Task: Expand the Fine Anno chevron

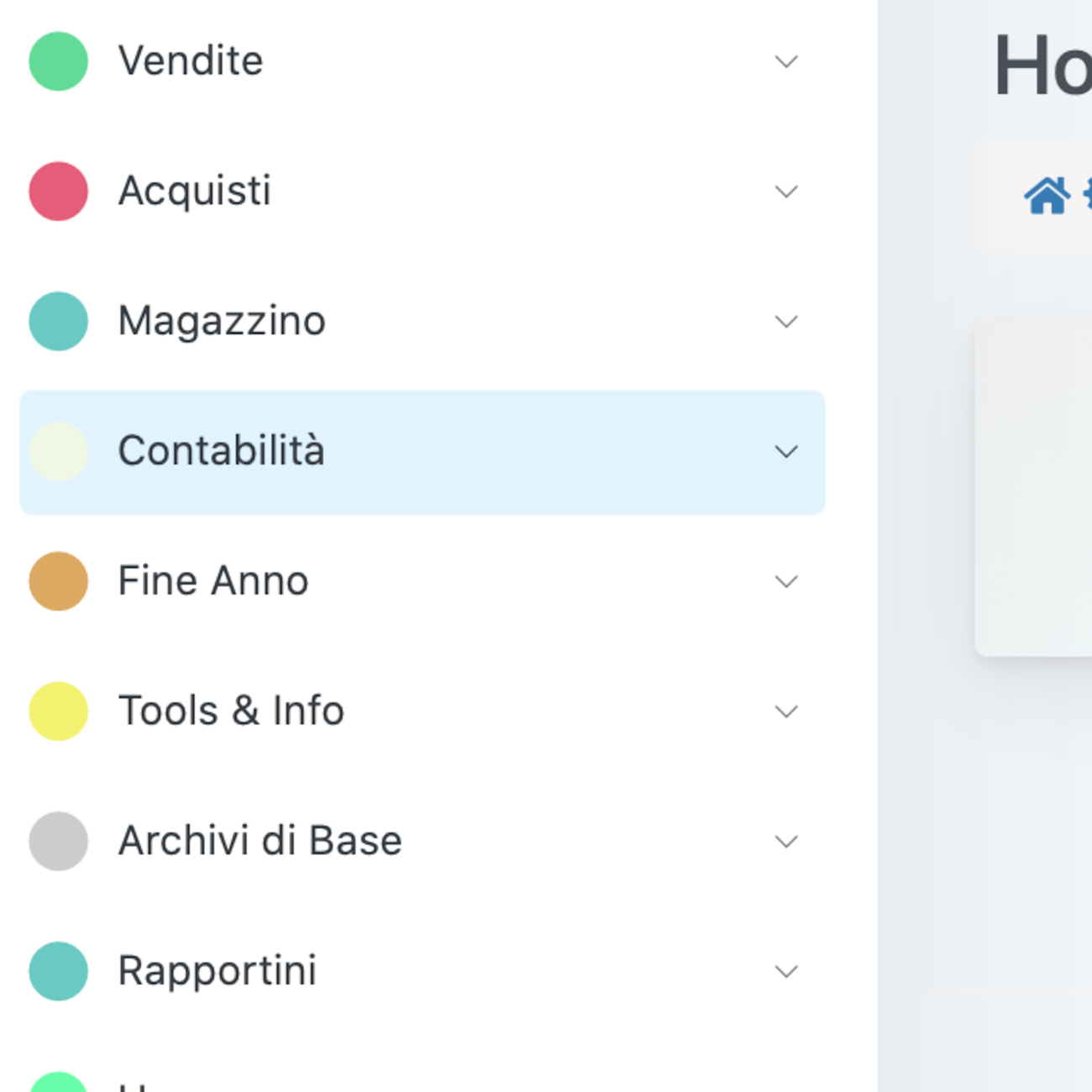Action: (x=785, y=581)
